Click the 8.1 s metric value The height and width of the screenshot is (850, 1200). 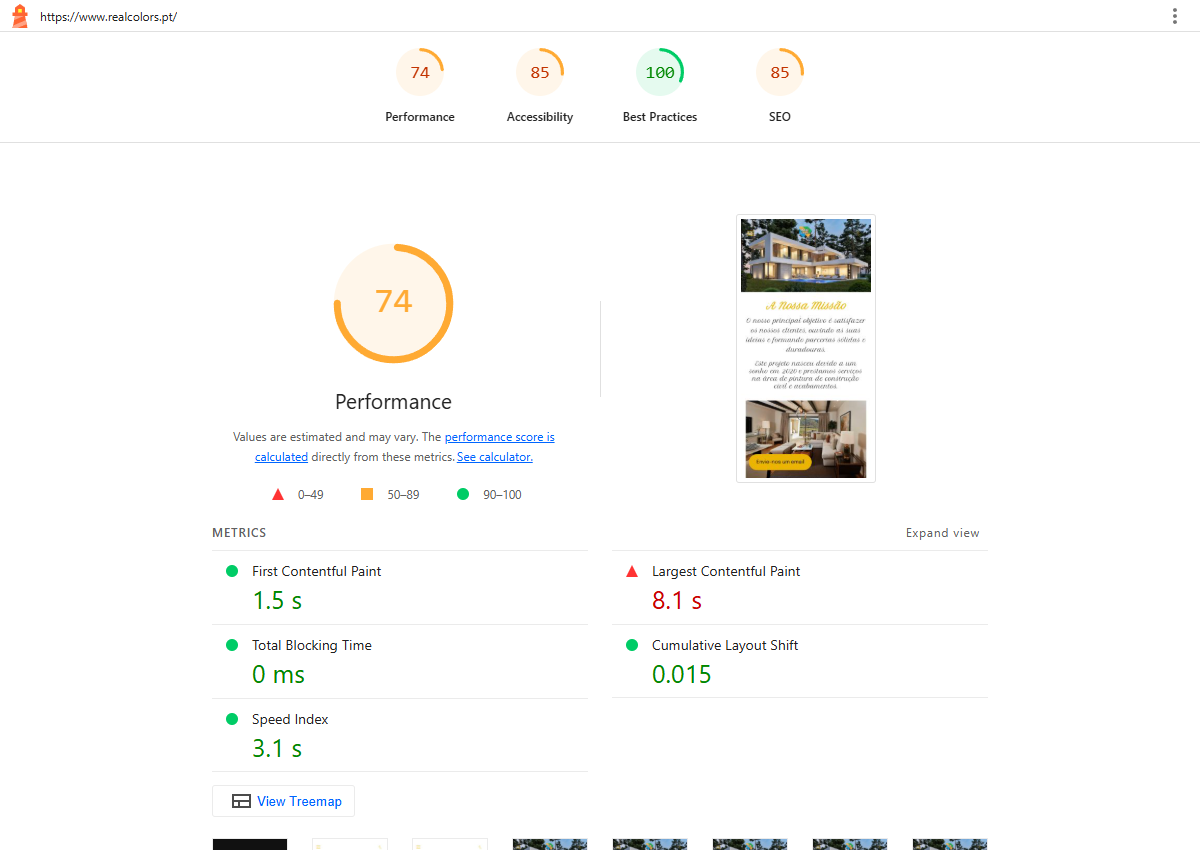[x=677, y=601]
